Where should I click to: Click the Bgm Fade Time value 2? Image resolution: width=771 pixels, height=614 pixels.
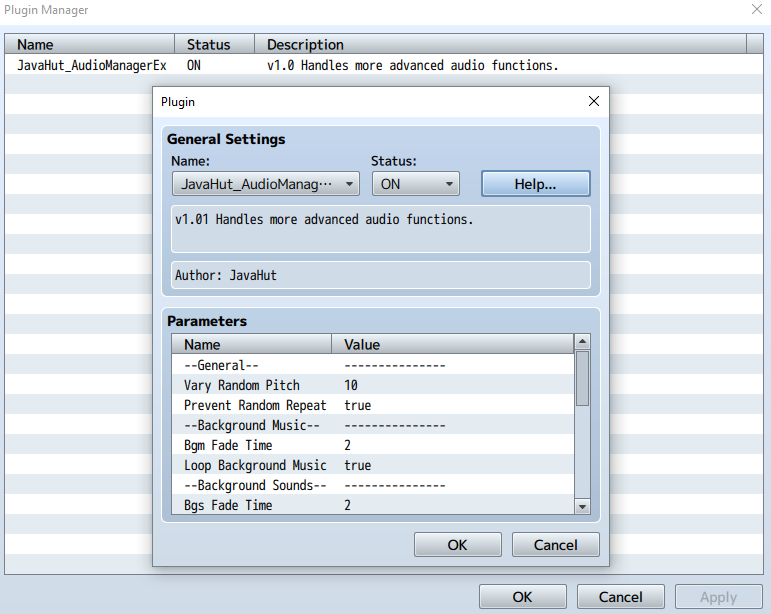click(347, 445)
